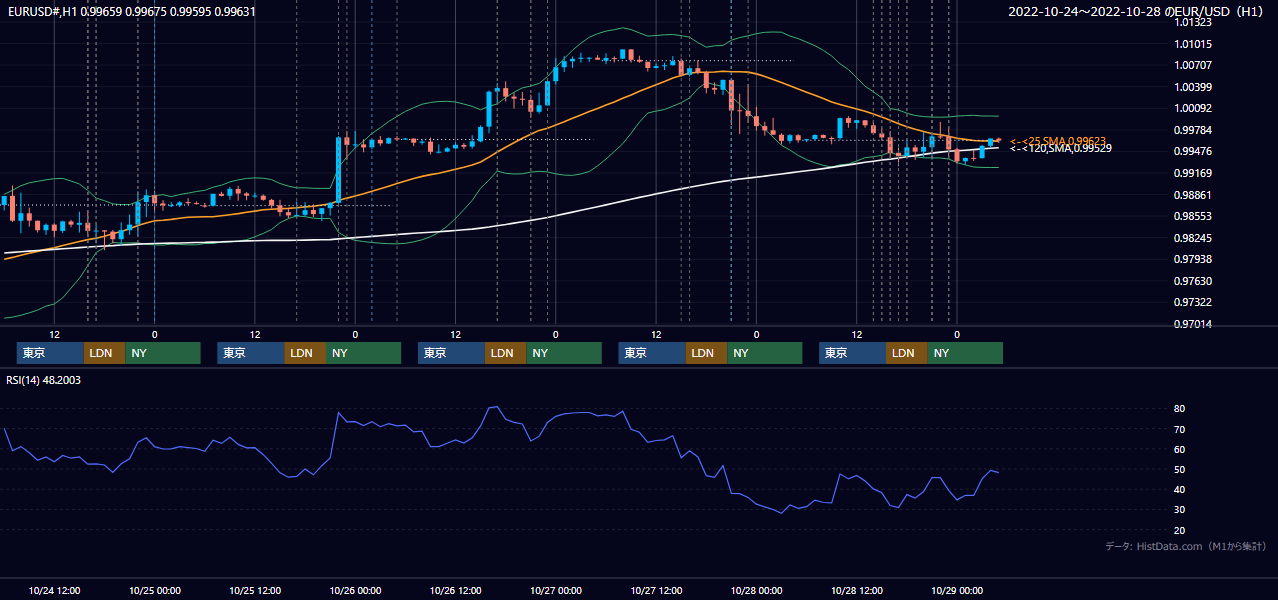
Task: Click RSI axis level 30
Action: [1180, 510]
